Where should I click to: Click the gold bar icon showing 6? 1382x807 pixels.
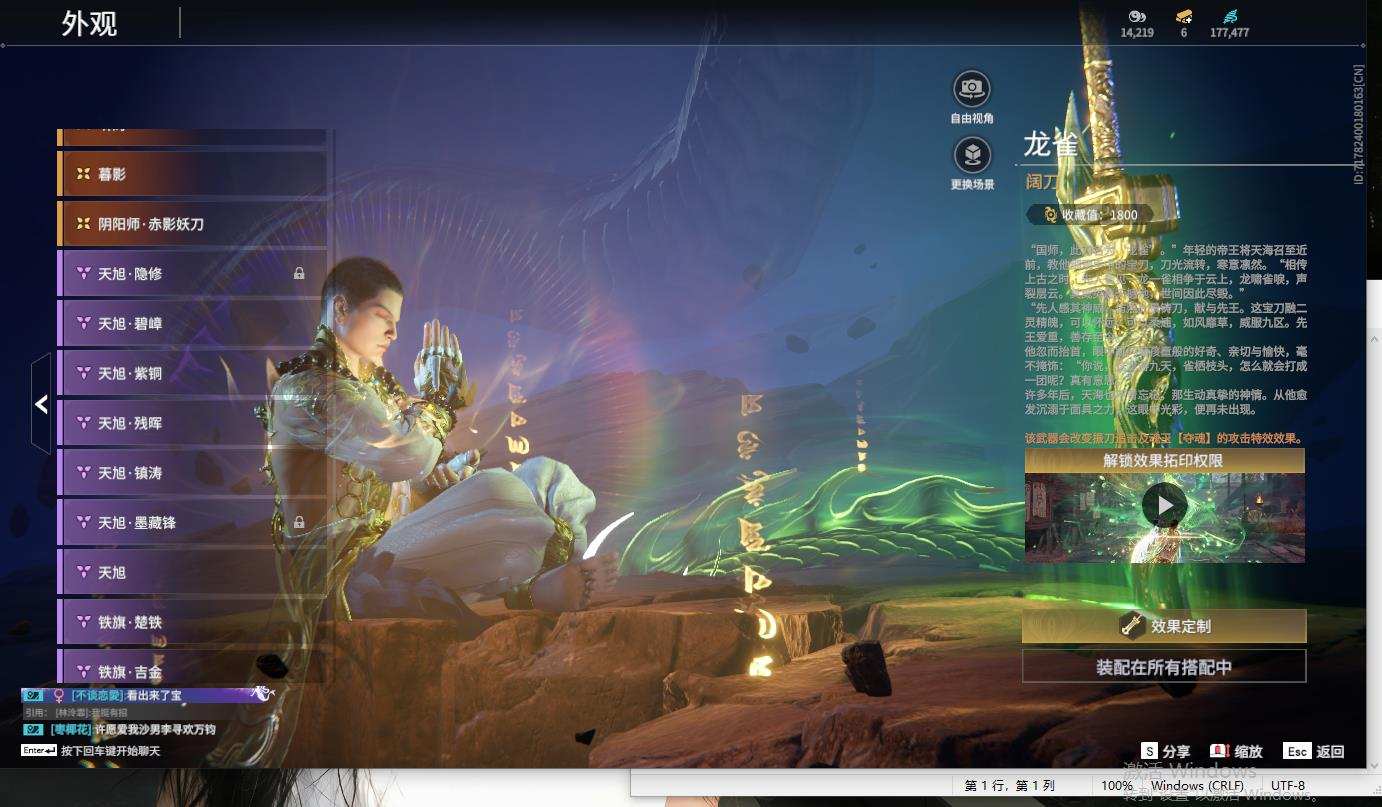pos(1184,16)
